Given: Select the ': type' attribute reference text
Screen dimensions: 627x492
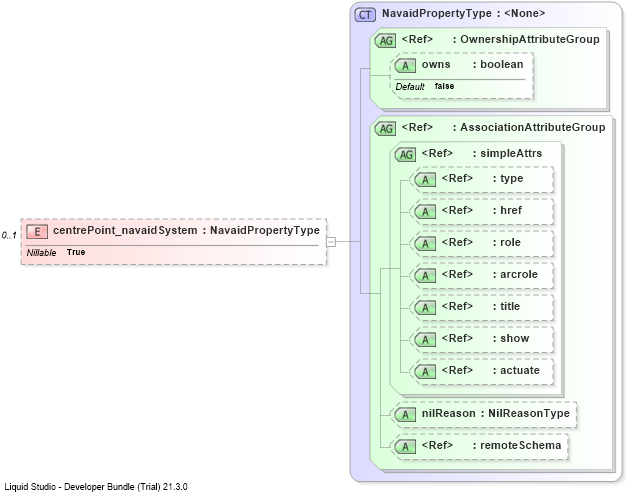Looking at the screenshot, I should 508,178.
